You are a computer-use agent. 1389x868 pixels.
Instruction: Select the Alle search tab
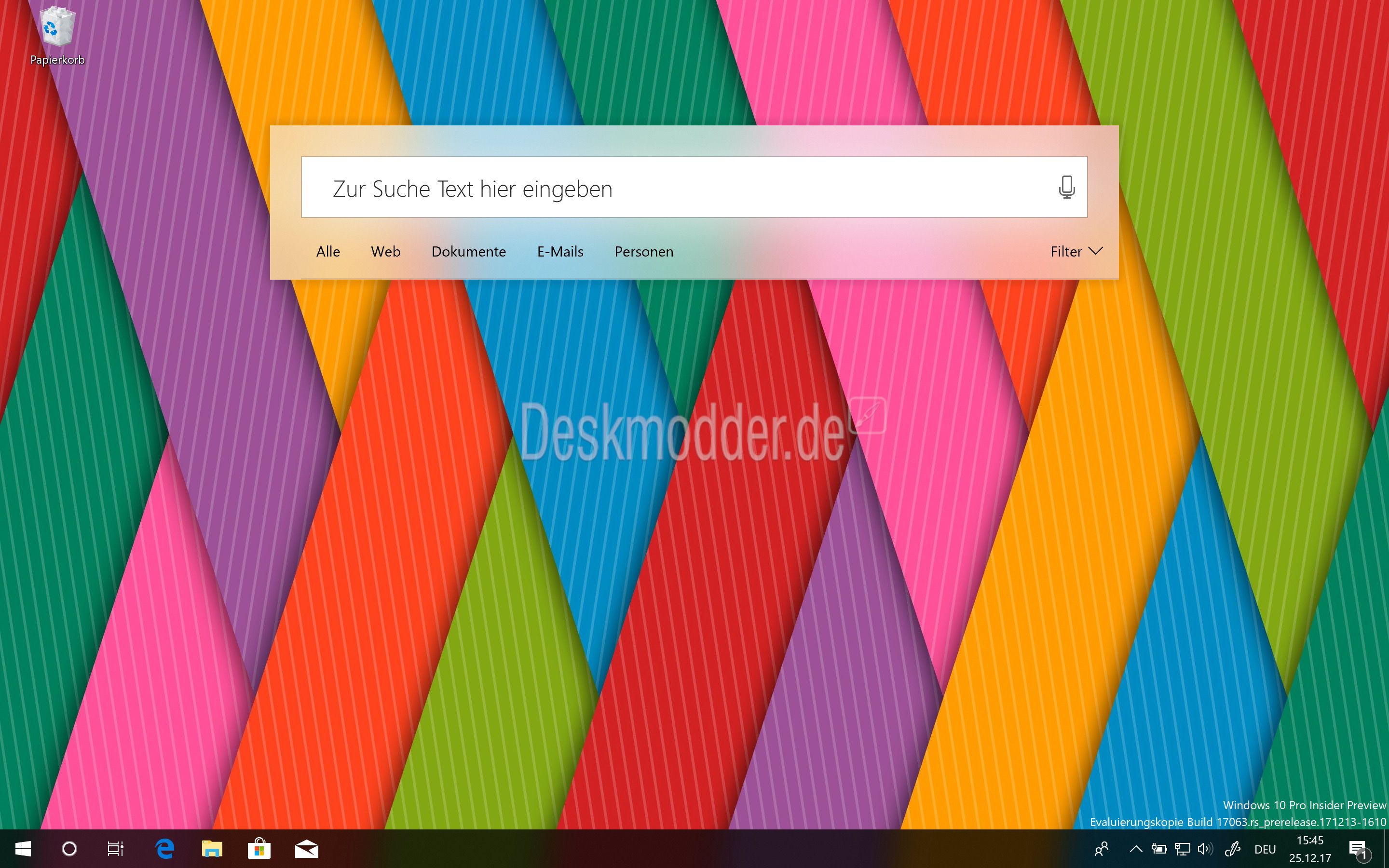tap(328, 251)
